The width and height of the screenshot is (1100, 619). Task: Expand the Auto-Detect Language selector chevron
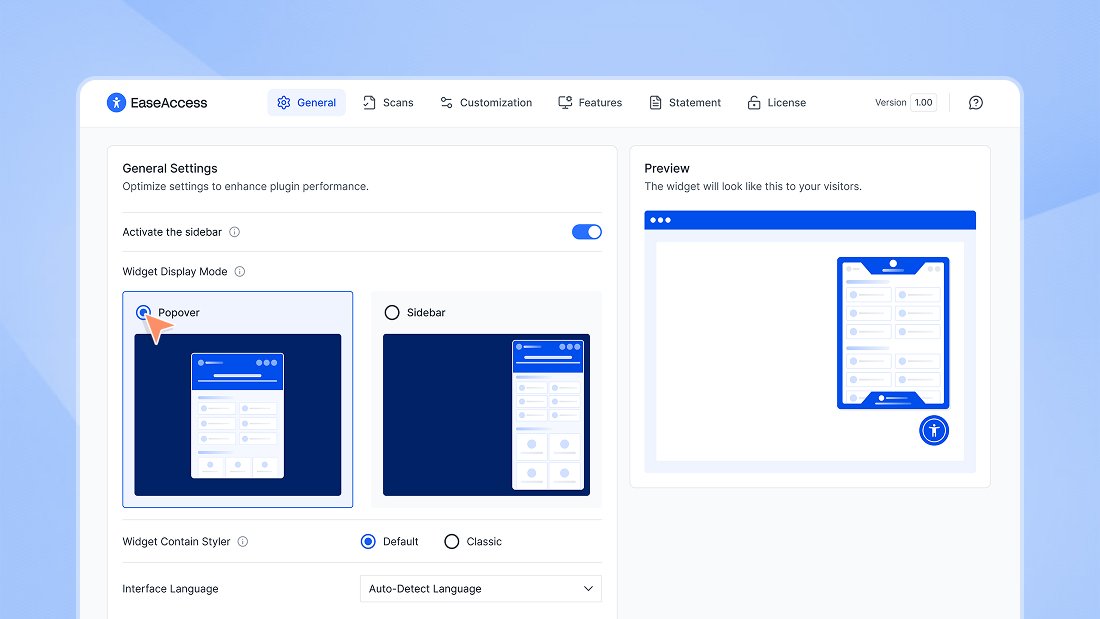click(x=590, y=588)
